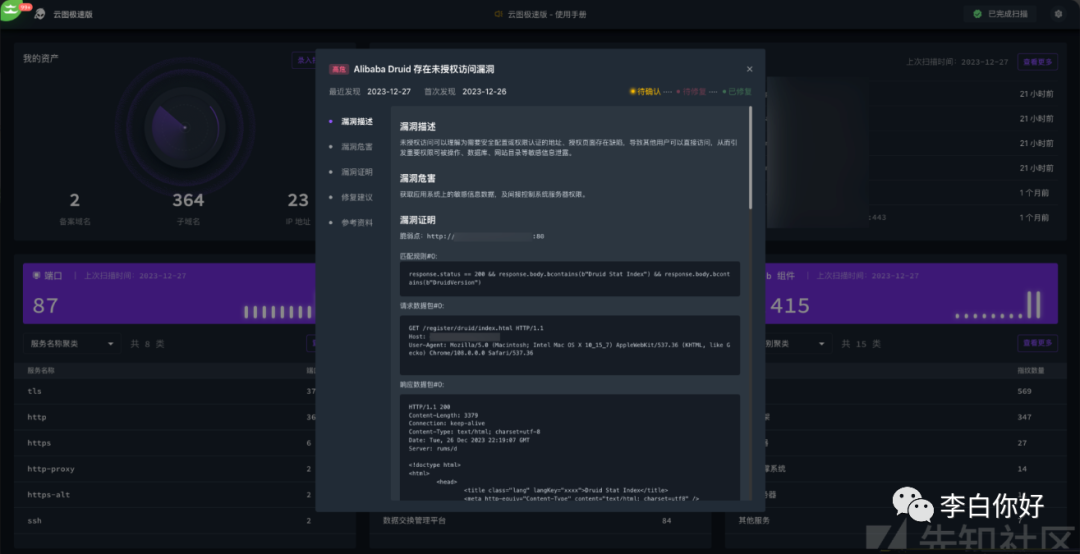Image resolution: width=1080 pixels, height=554 pixels.
Task: Click the dialog vertical scrollbar thumb
Action: click(x=750, y=157)
